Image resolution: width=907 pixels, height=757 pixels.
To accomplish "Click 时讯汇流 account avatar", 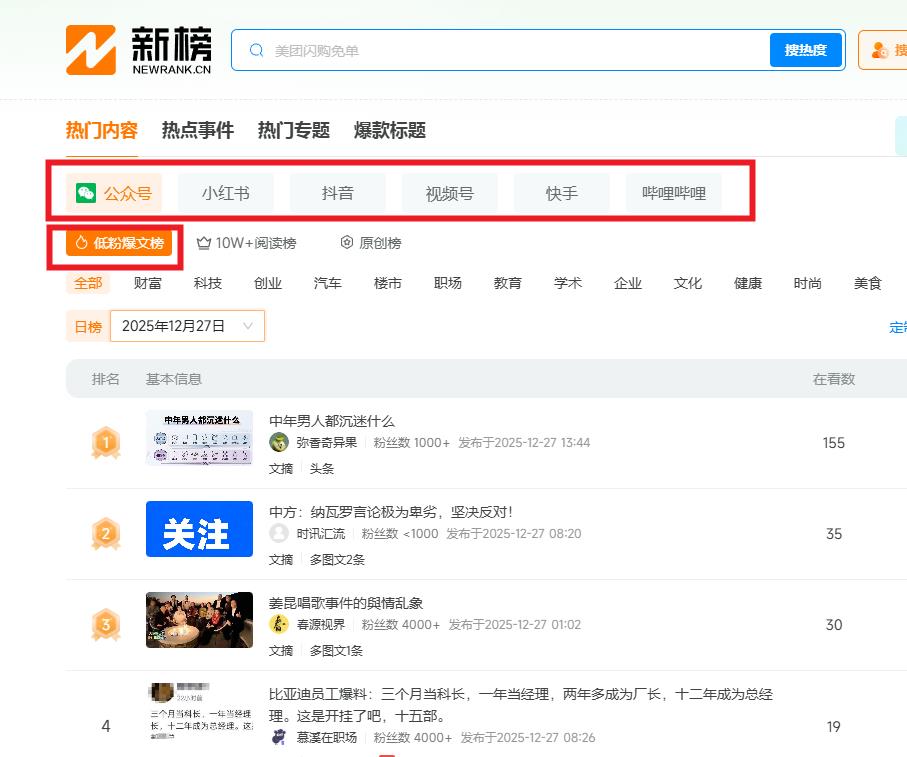I will [x=279, y=533].
